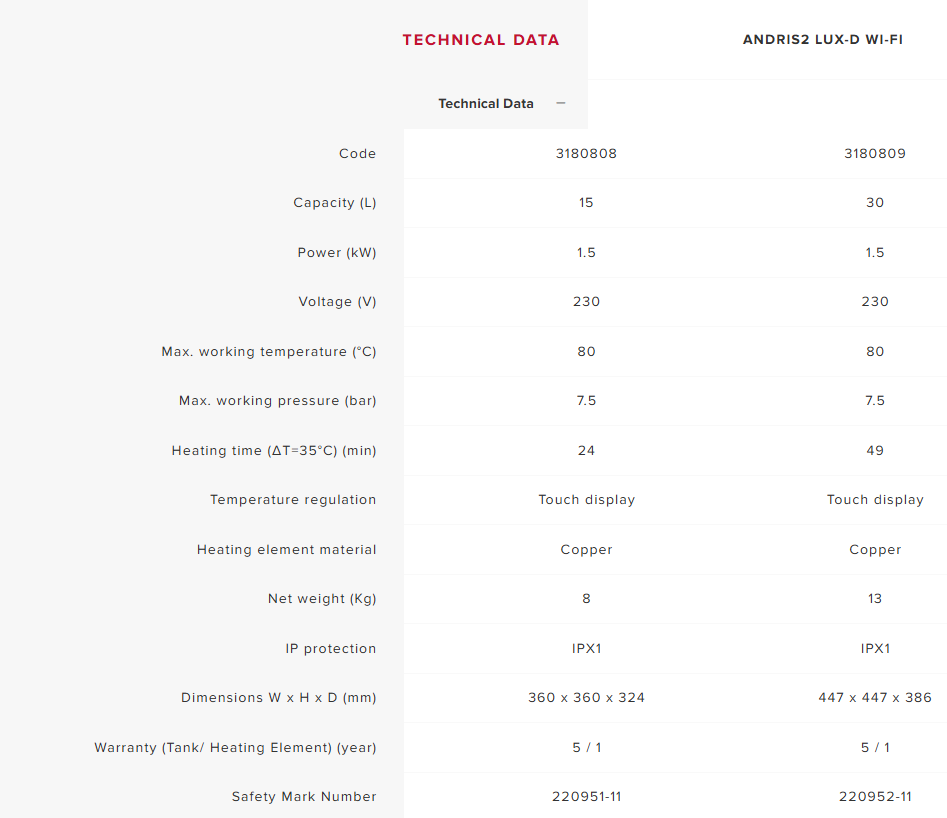
Task: Click the safety mark number 220951-11
Action: [586, 797]
